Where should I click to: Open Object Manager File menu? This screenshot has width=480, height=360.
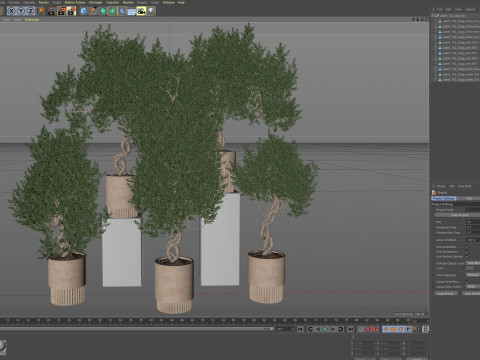440,10
